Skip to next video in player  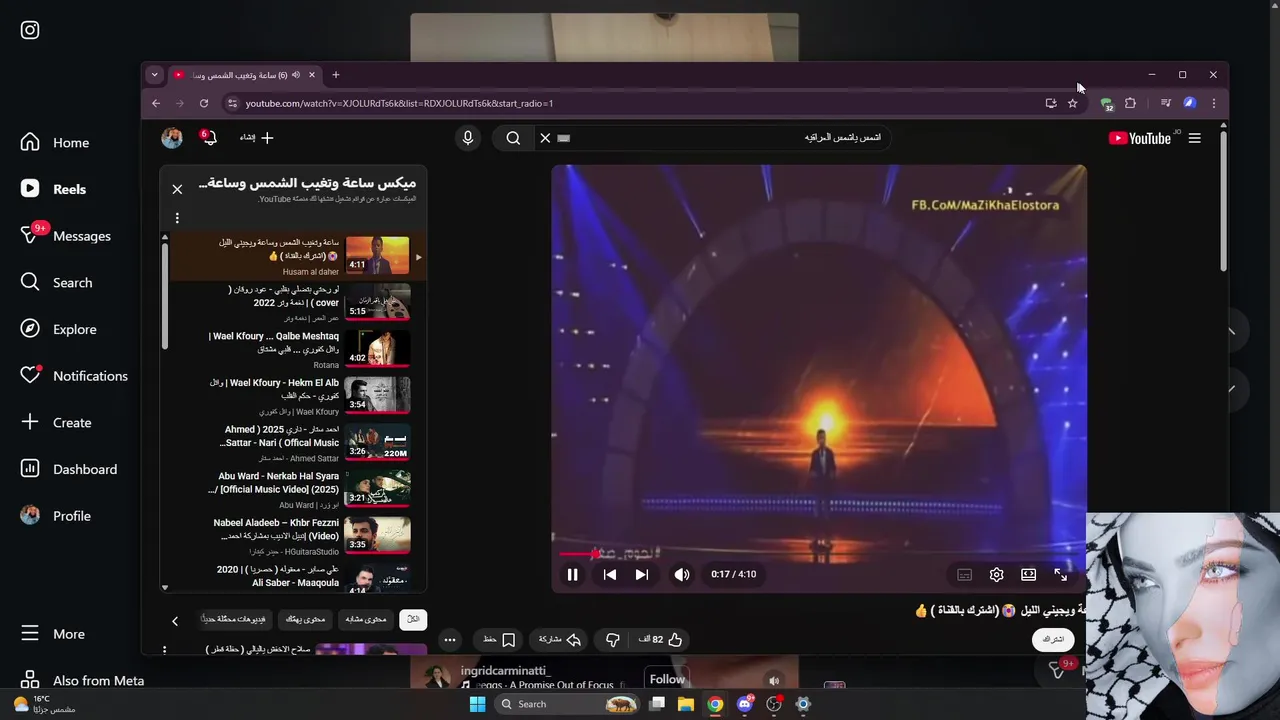(642, 575)
